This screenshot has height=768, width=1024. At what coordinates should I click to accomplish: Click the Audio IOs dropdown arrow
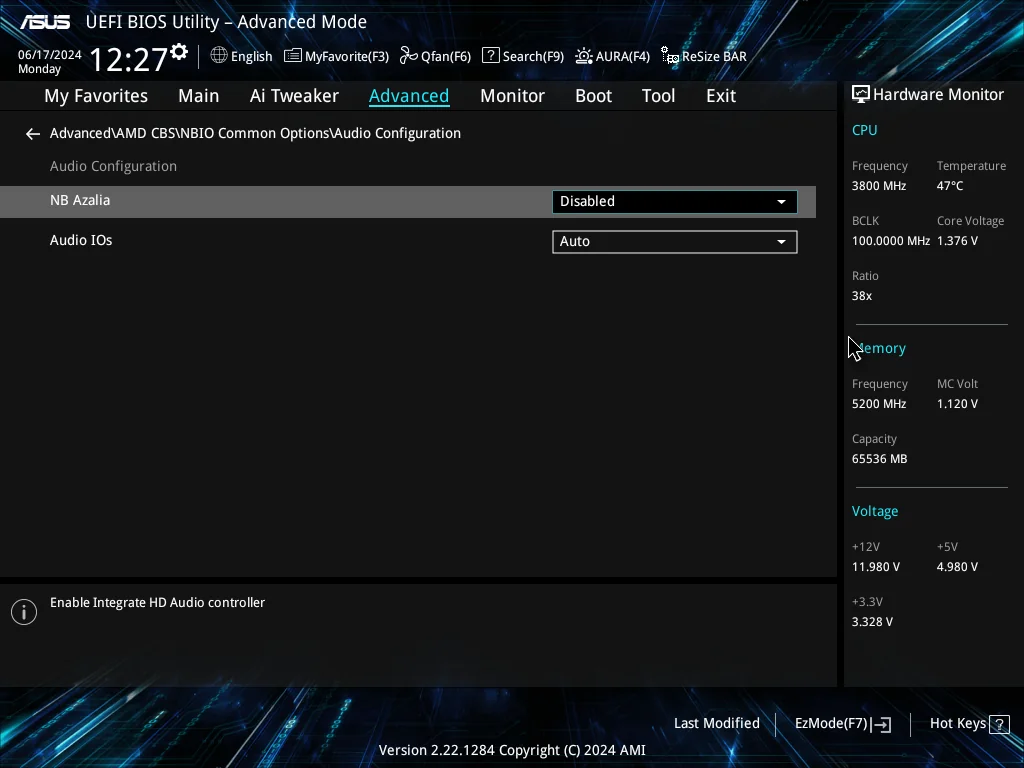coord(781,242)
